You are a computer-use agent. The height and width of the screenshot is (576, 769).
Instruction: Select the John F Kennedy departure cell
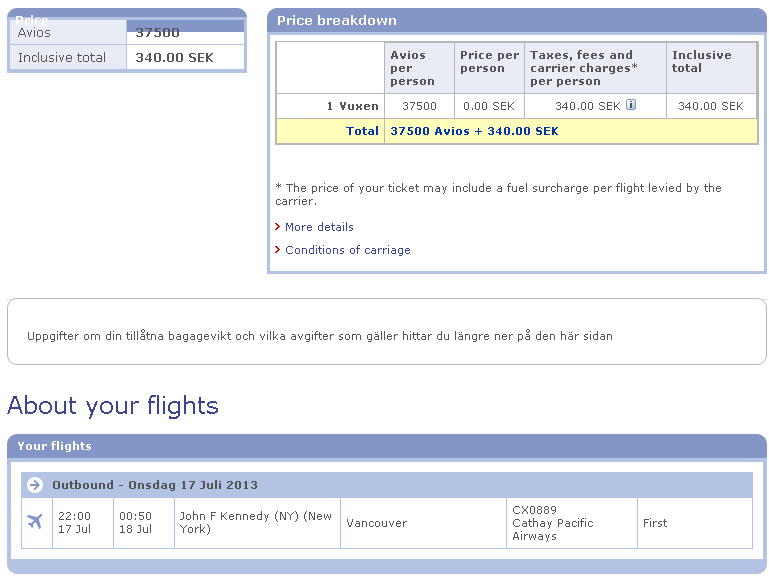[256, 523]
